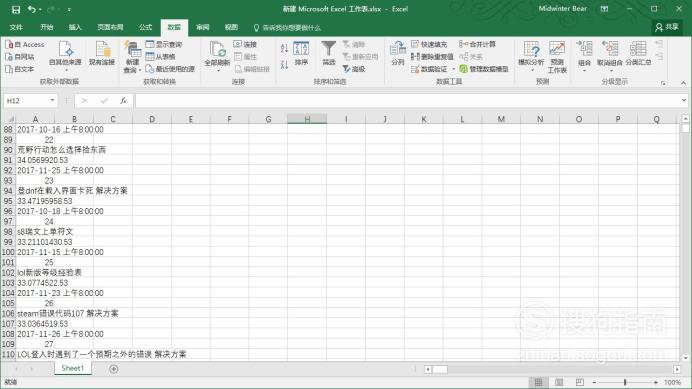Switch to the 插入 (Insert) tab
This screenshot has width=692, height=389.
click(75, 27)
